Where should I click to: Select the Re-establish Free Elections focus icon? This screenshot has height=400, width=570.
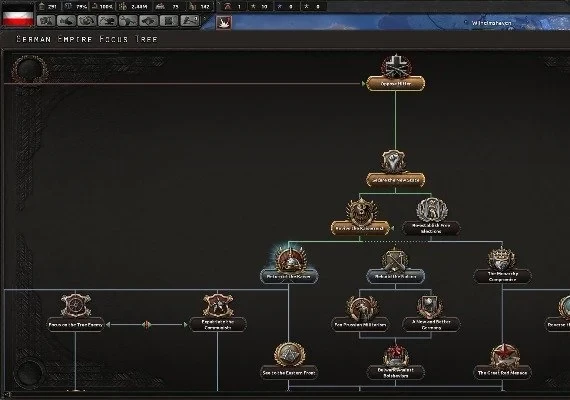coord(431,209)
